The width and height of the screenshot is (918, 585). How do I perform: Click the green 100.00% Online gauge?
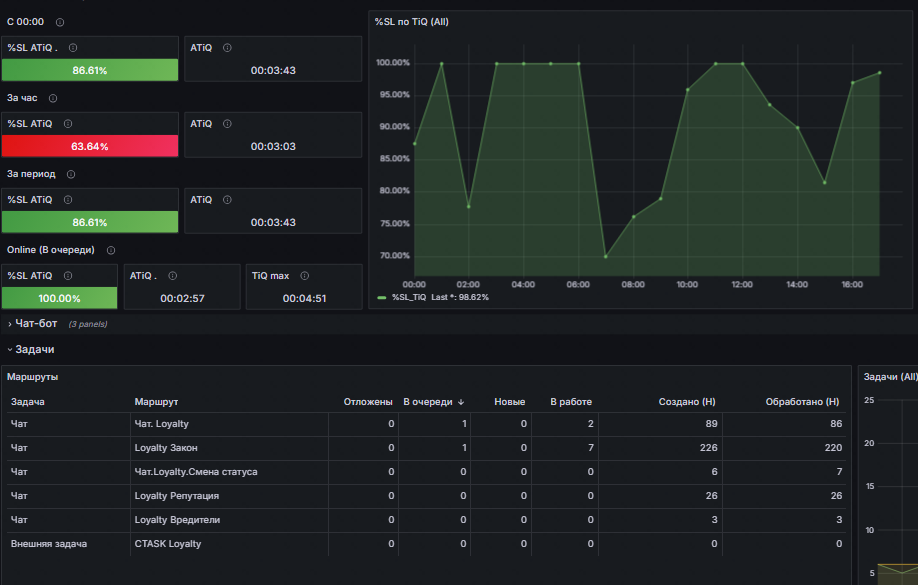[x=59, y=298]
